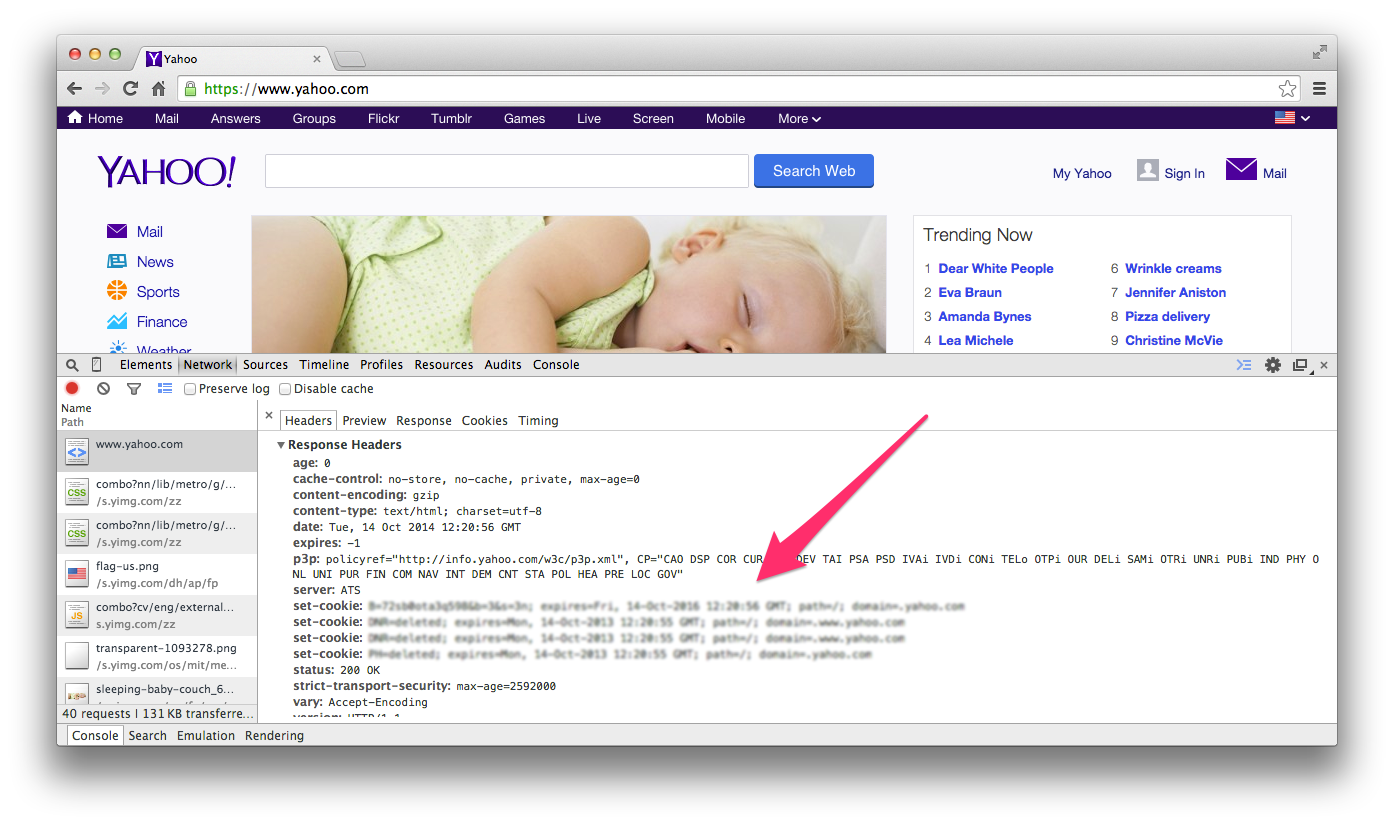Select transparent-1093278.png request row

[157, 656]
